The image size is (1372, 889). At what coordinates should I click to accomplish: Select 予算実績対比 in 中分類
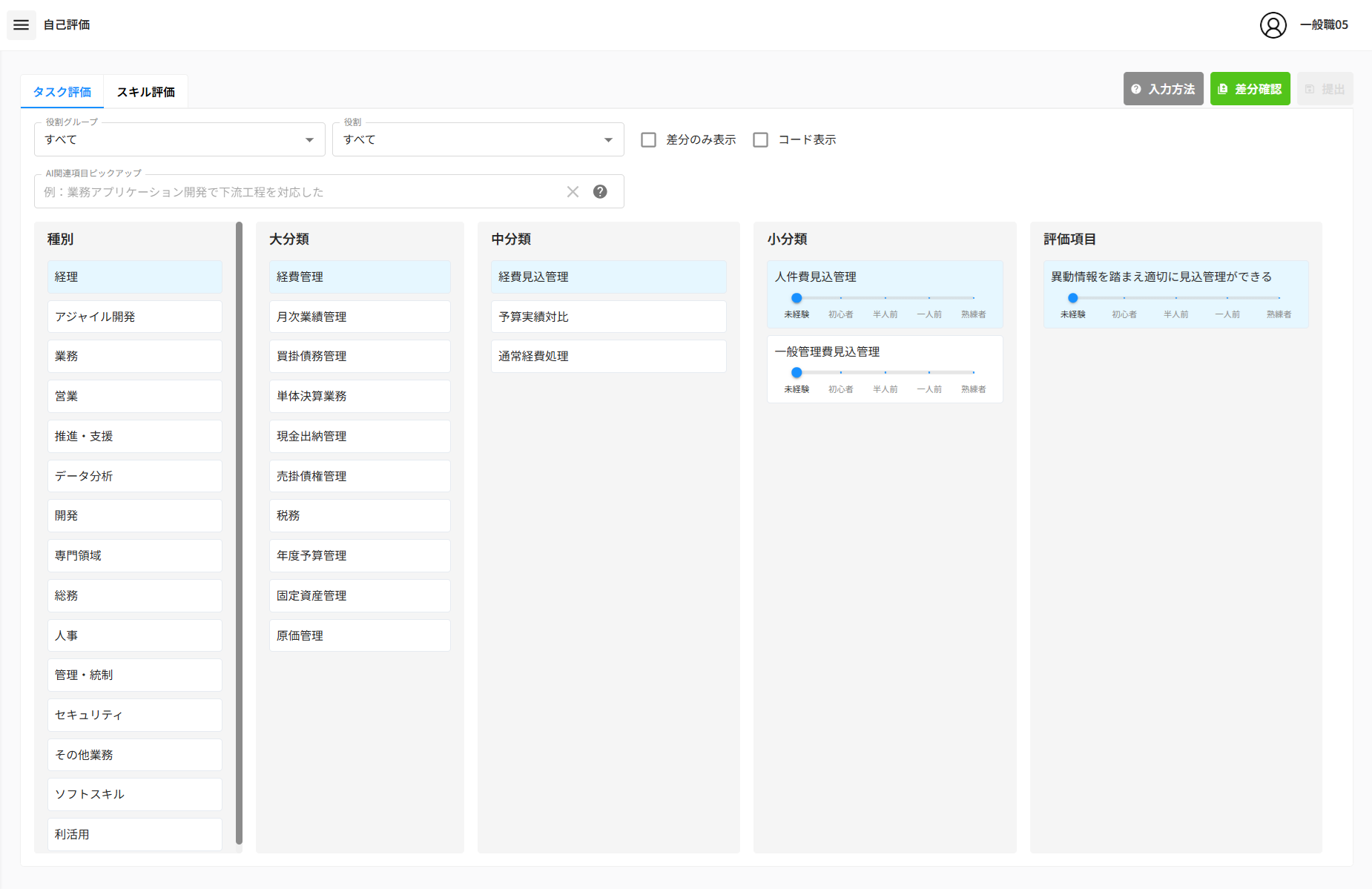609,317
